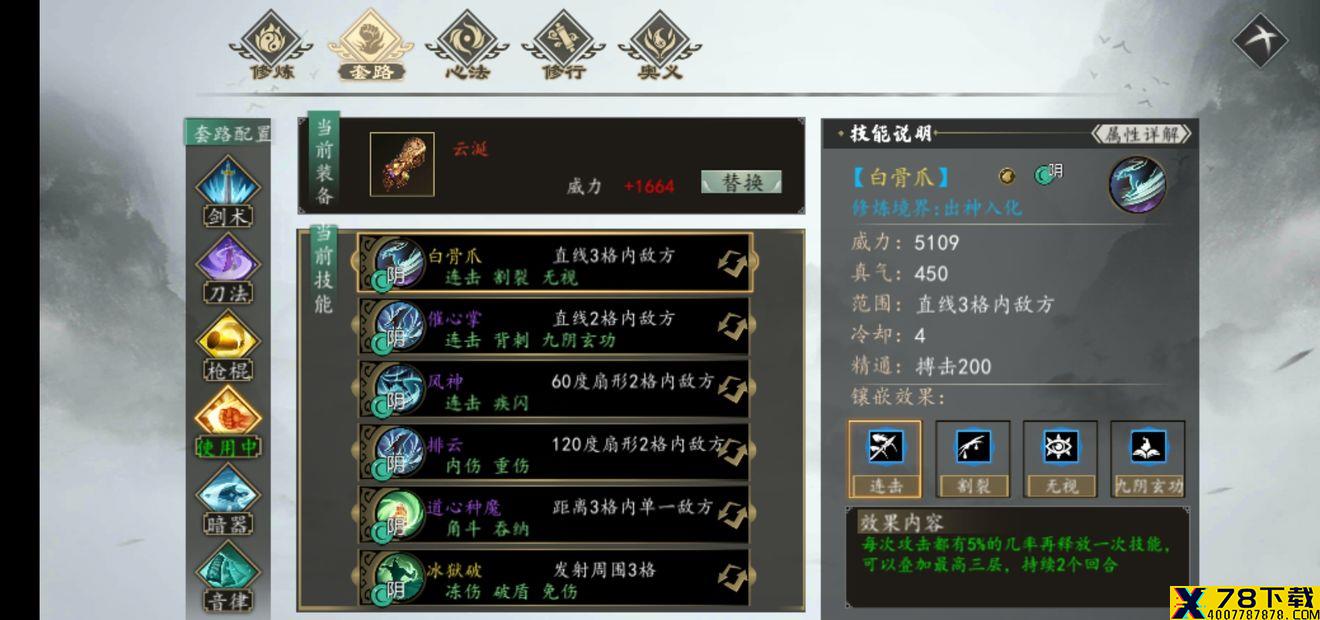Click the 云涎 equipped glove thumbnail
Screen dimensions: 1320x620
[402, 164]
